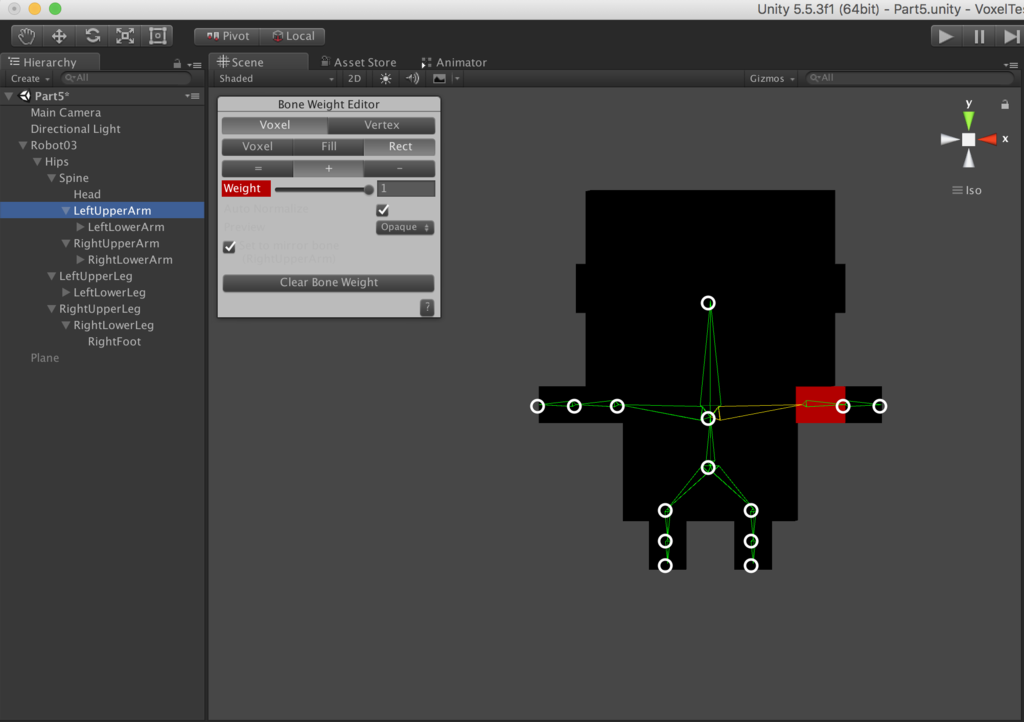Select the Move tool
Viewport: 1024px width, 722px height.
(x=59, y=36)
